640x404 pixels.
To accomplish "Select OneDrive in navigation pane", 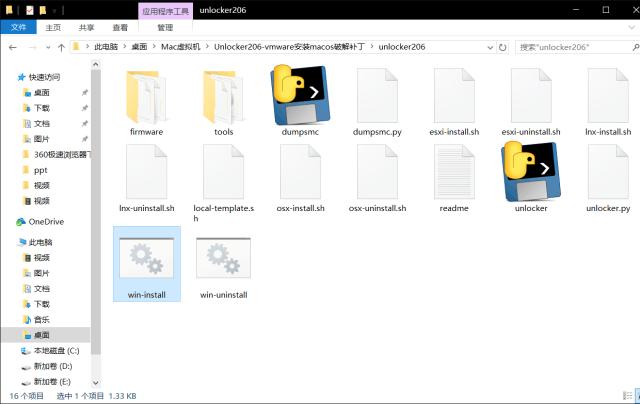I will click(46, 222).
